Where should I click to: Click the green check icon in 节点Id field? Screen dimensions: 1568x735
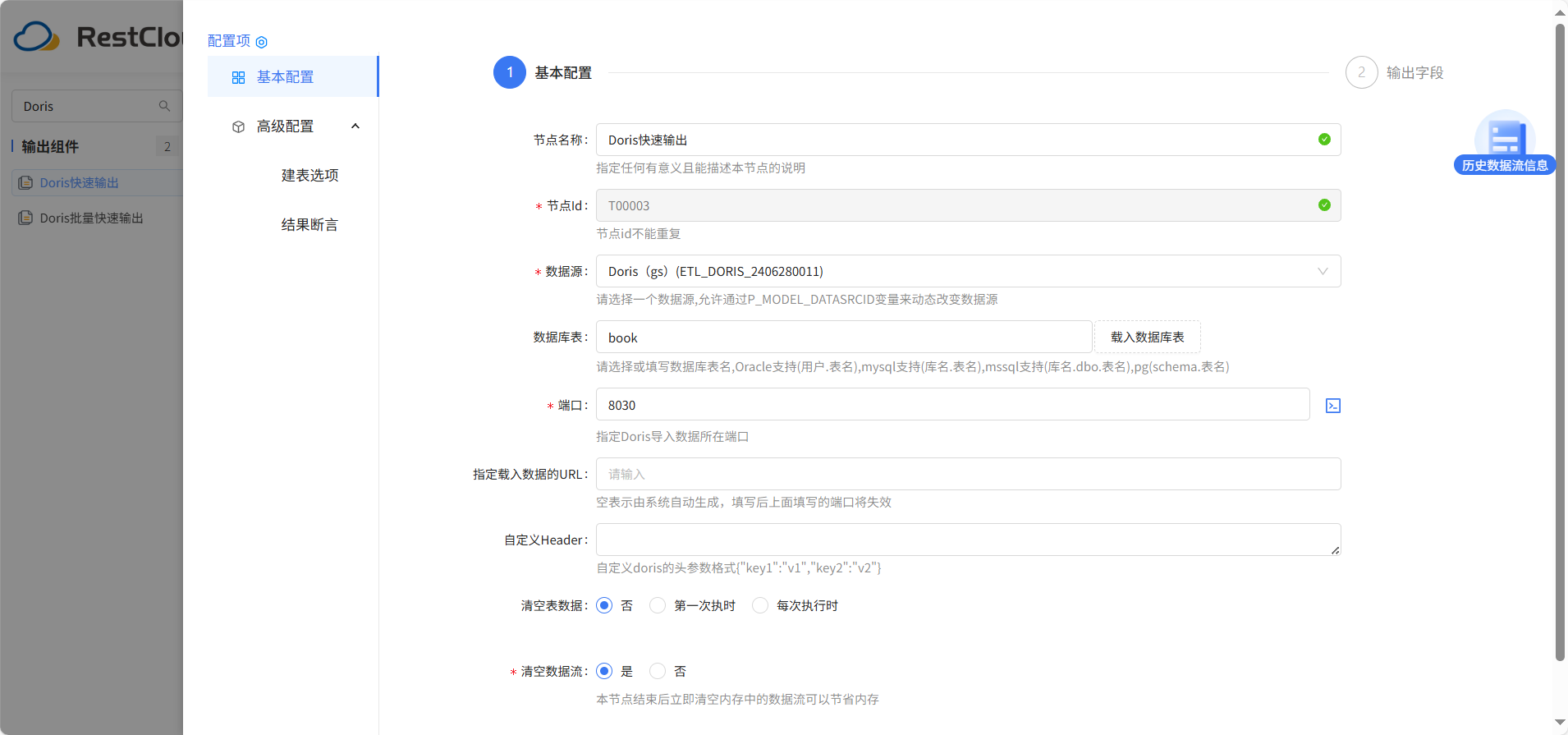click(1324, 205)
